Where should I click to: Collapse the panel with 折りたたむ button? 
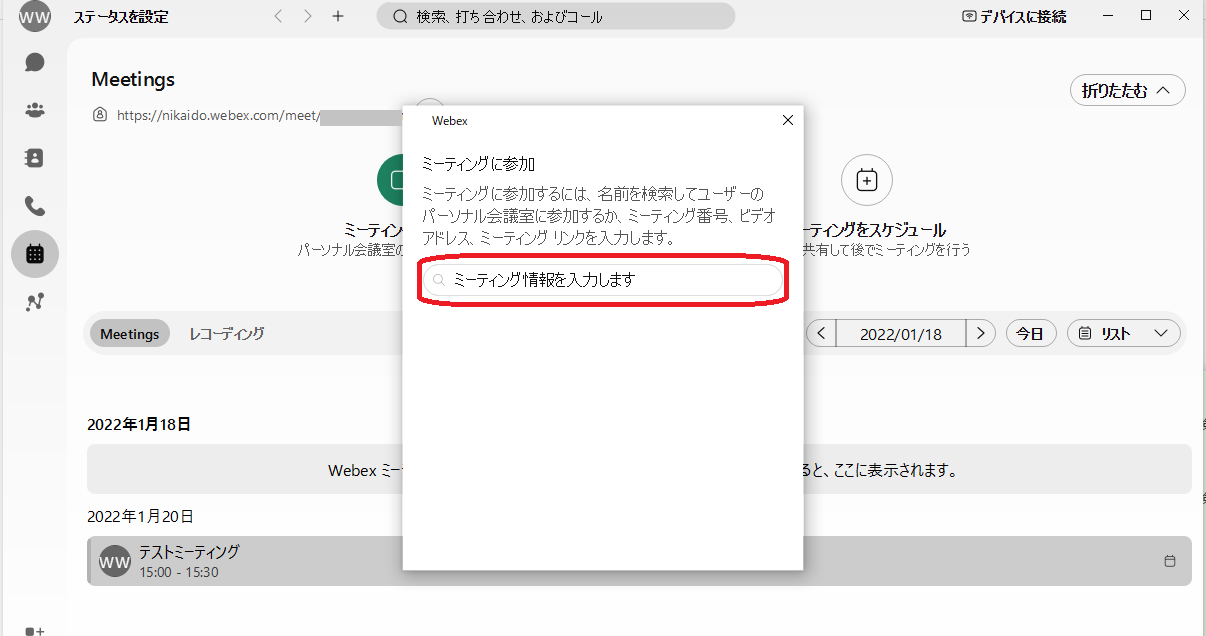click(x=1128, y=90)
